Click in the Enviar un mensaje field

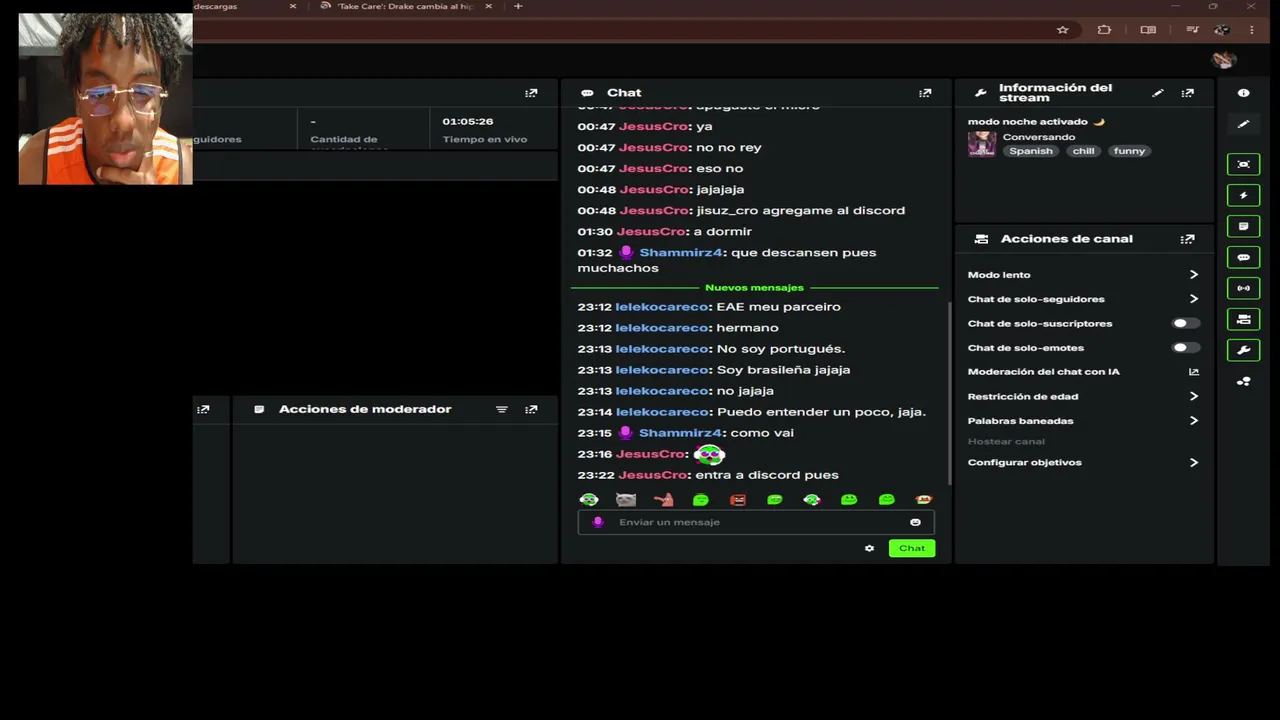[x=756, y=522]
